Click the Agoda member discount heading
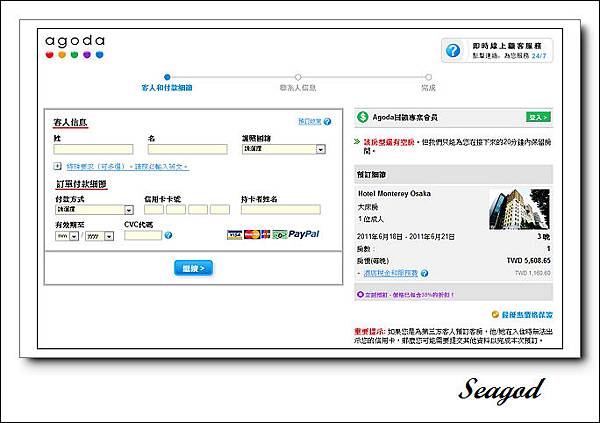Screen dimensions: 600x423 click(405, 117)
